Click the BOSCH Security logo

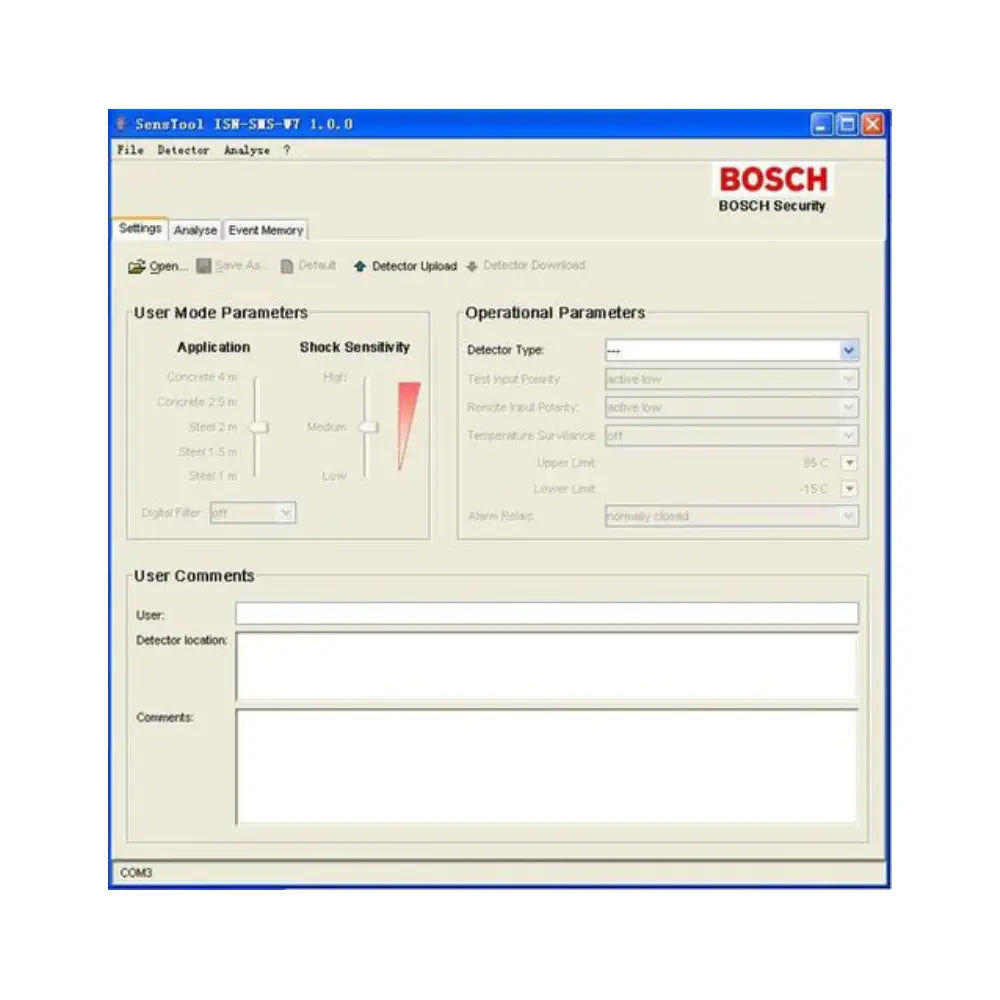coord(772,188)
